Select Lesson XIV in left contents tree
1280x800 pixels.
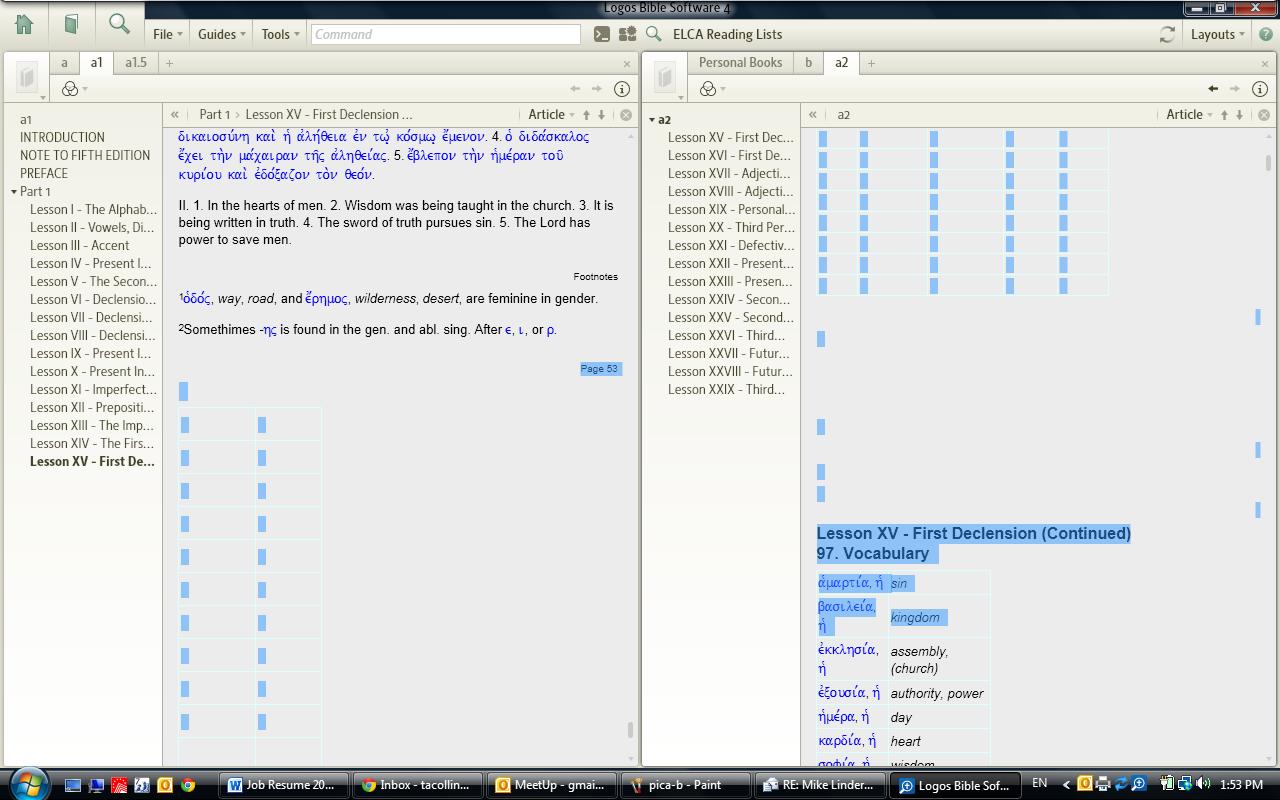point(92,444)
